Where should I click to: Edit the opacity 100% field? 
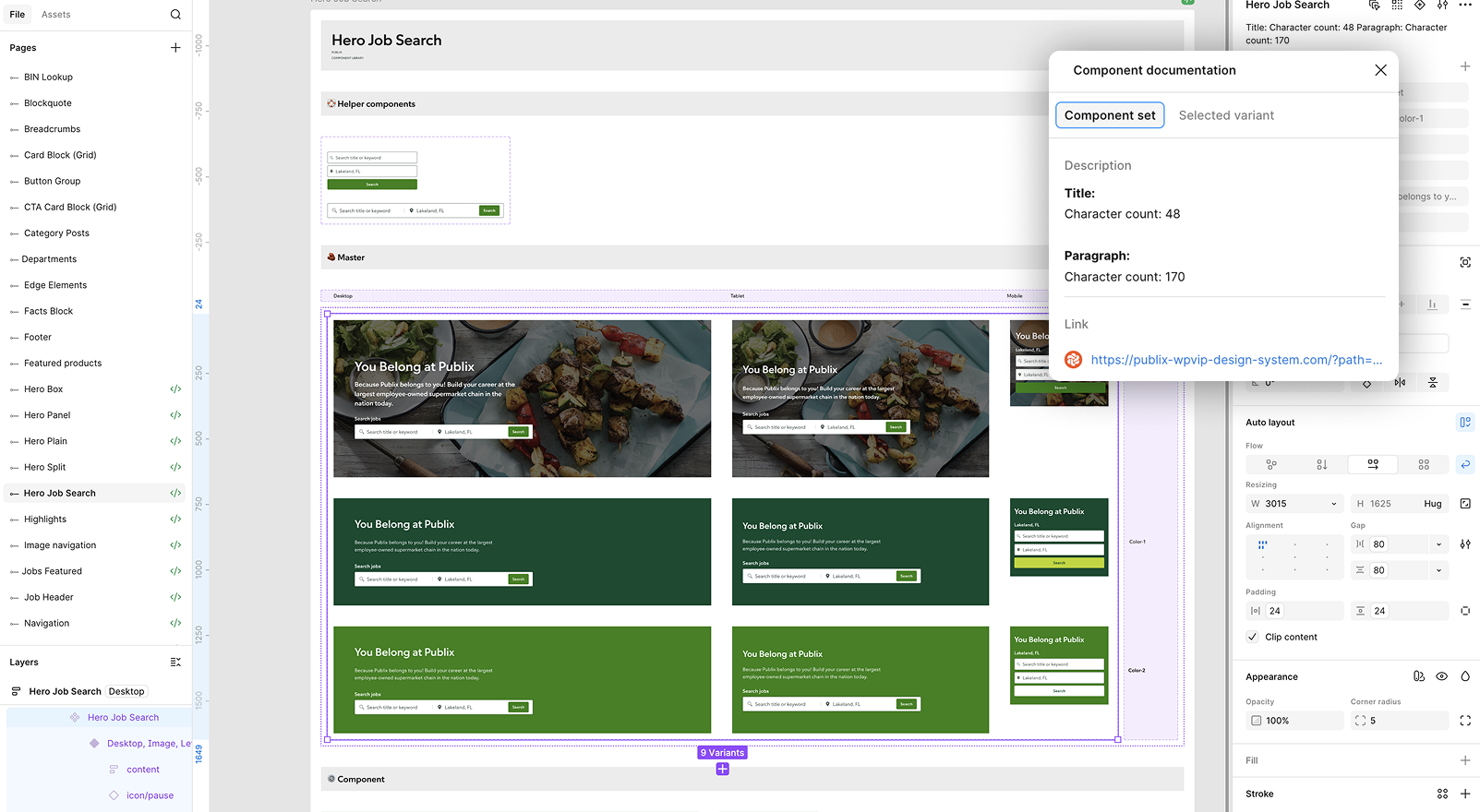(1294, 721)
